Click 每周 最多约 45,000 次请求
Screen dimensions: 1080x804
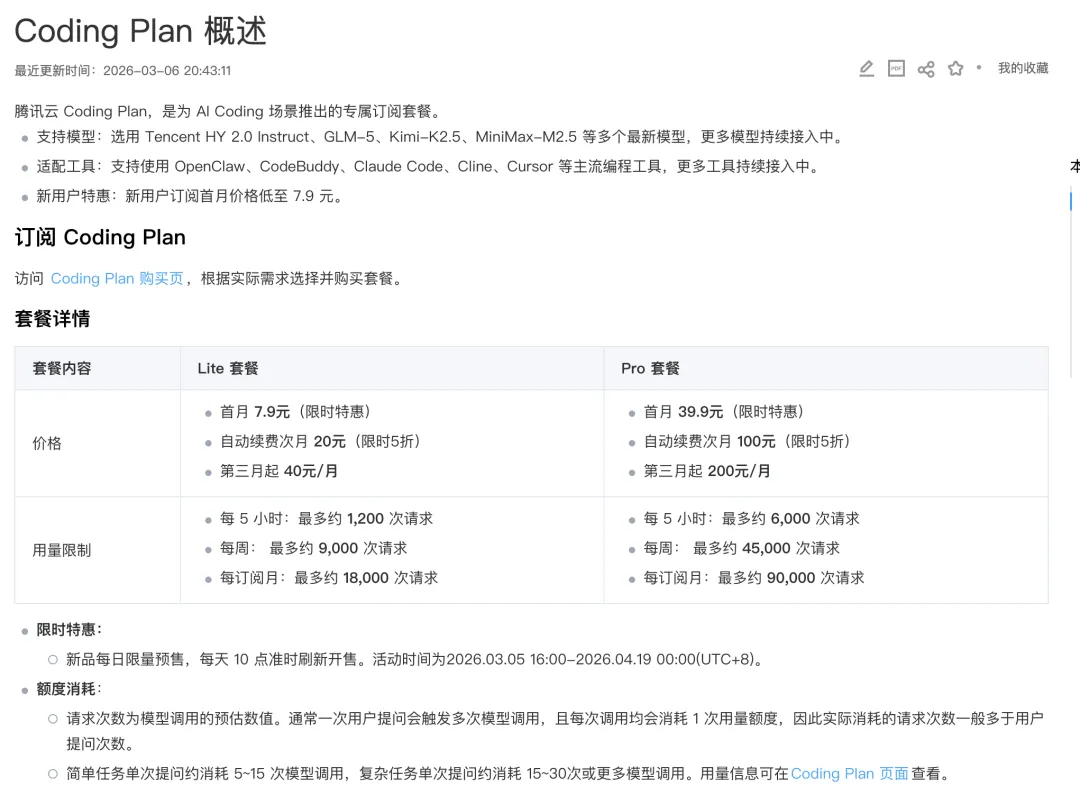coord(742,548)
